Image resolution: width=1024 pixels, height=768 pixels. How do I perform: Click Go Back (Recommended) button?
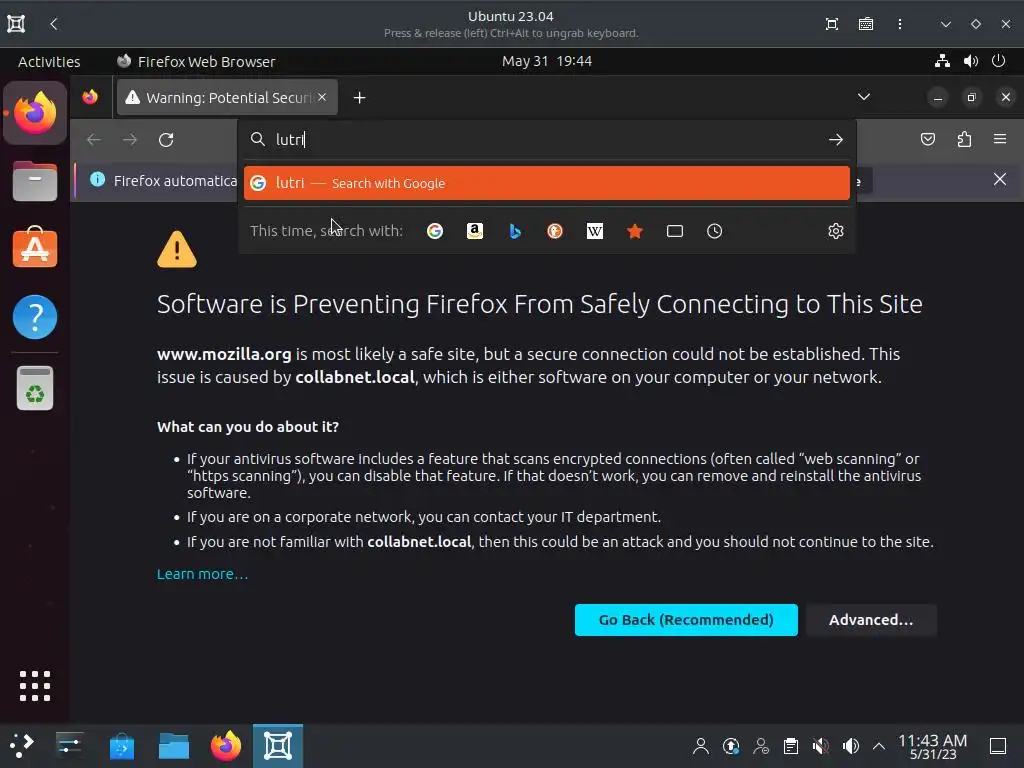pos(686,620)
